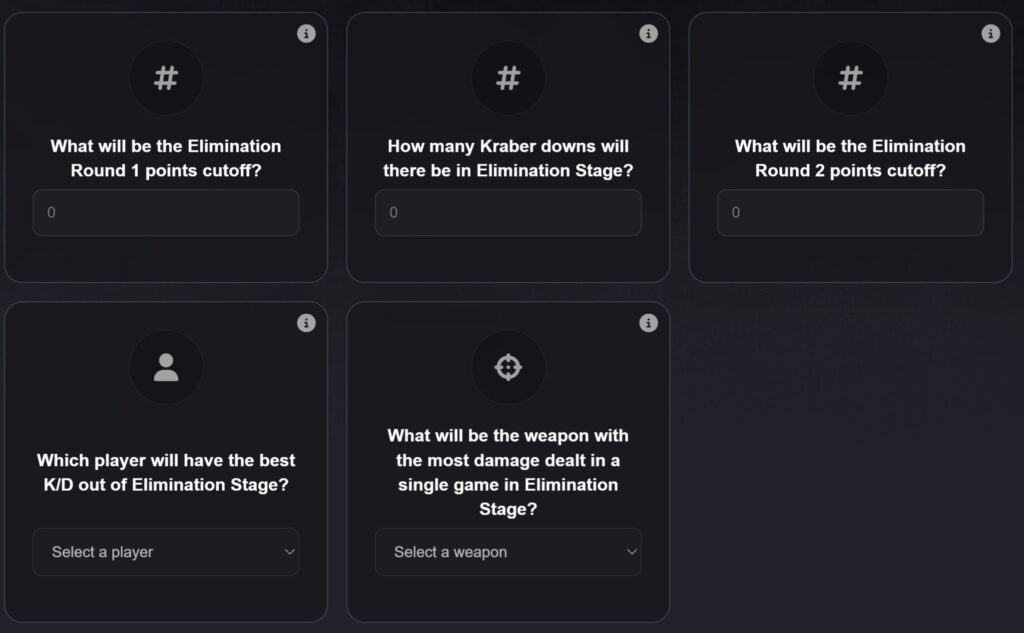Focus the Kraber downs number input
The width and height of the screenshot is (1024, 633).
tap(508, 213)
